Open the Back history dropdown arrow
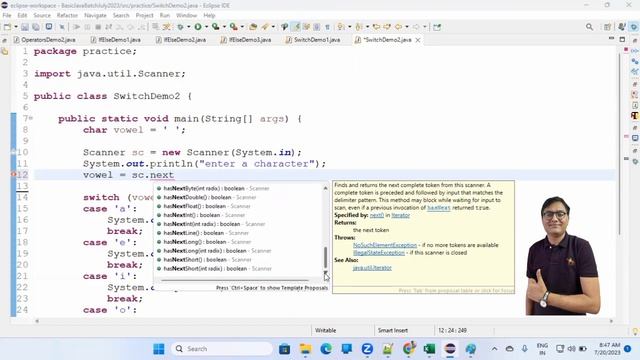 (x=407, y=27)
